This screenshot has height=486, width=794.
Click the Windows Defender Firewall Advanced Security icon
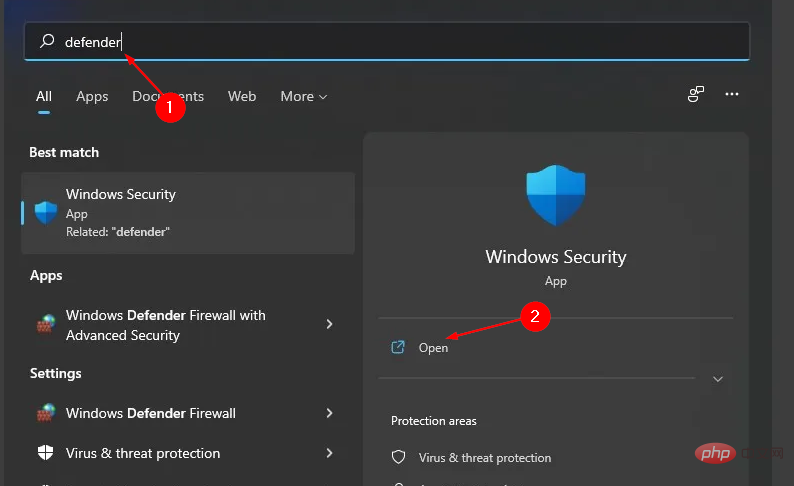(46, 325)
